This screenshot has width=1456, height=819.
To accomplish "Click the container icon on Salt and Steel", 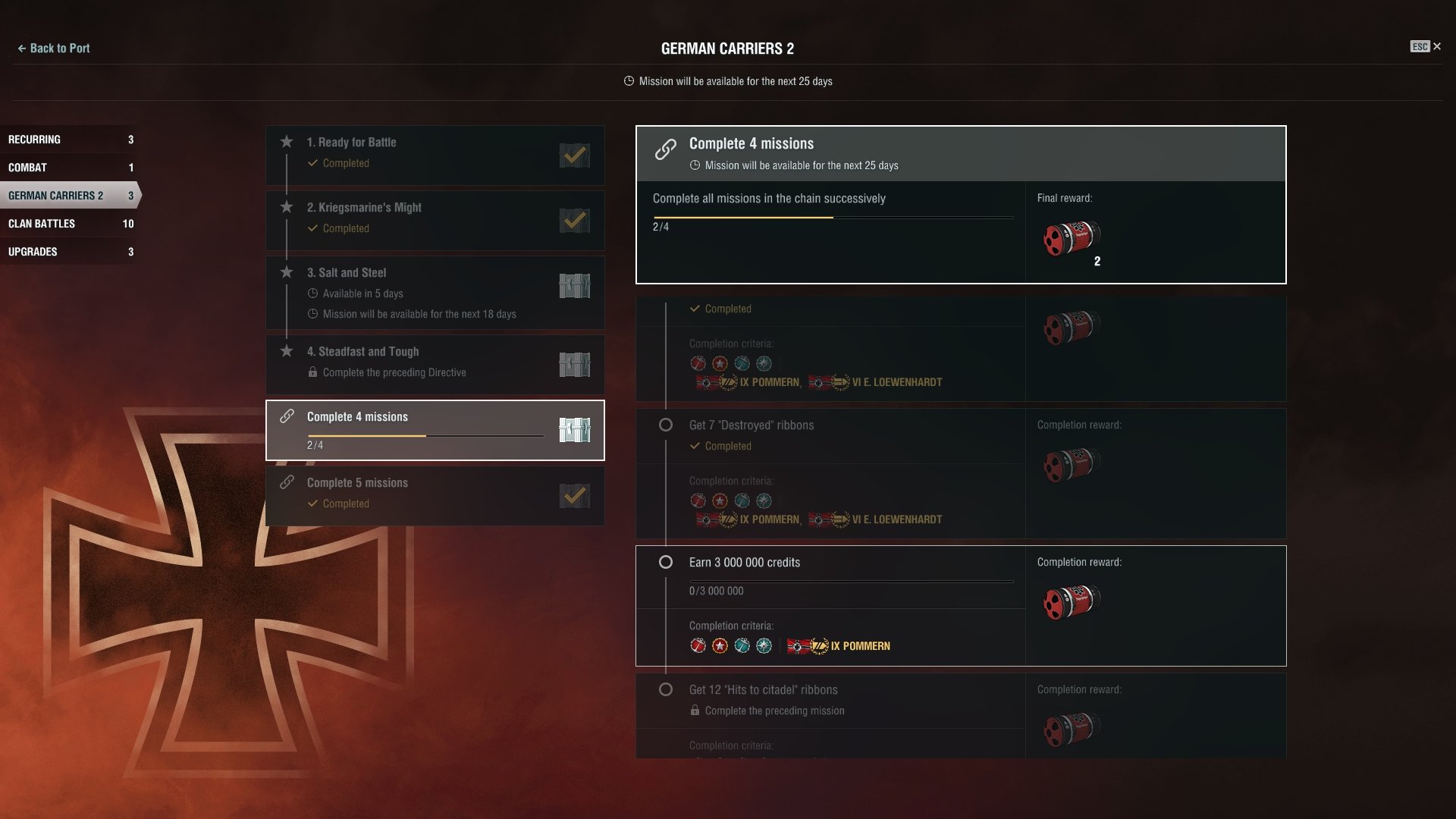I will click(x=574, y=286).
